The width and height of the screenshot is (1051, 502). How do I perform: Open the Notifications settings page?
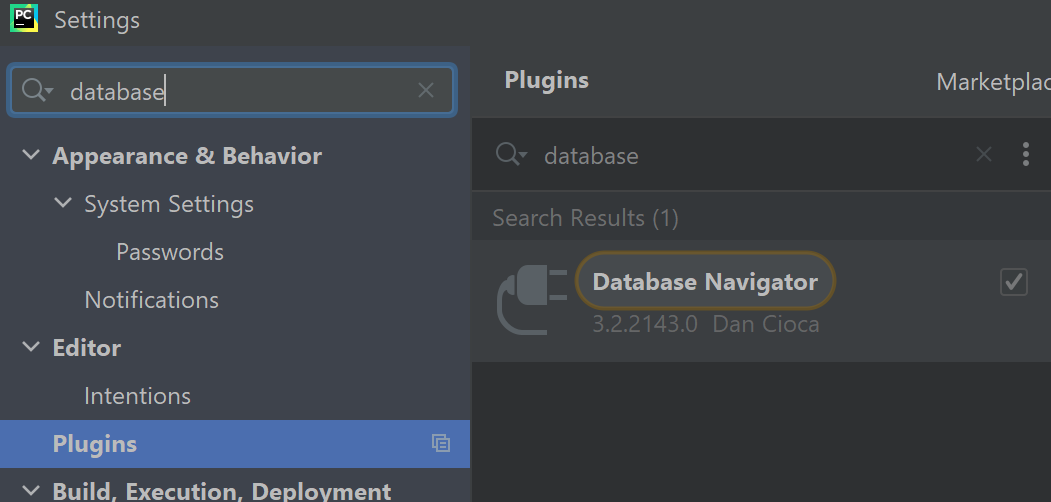click(x=151, y=300)
